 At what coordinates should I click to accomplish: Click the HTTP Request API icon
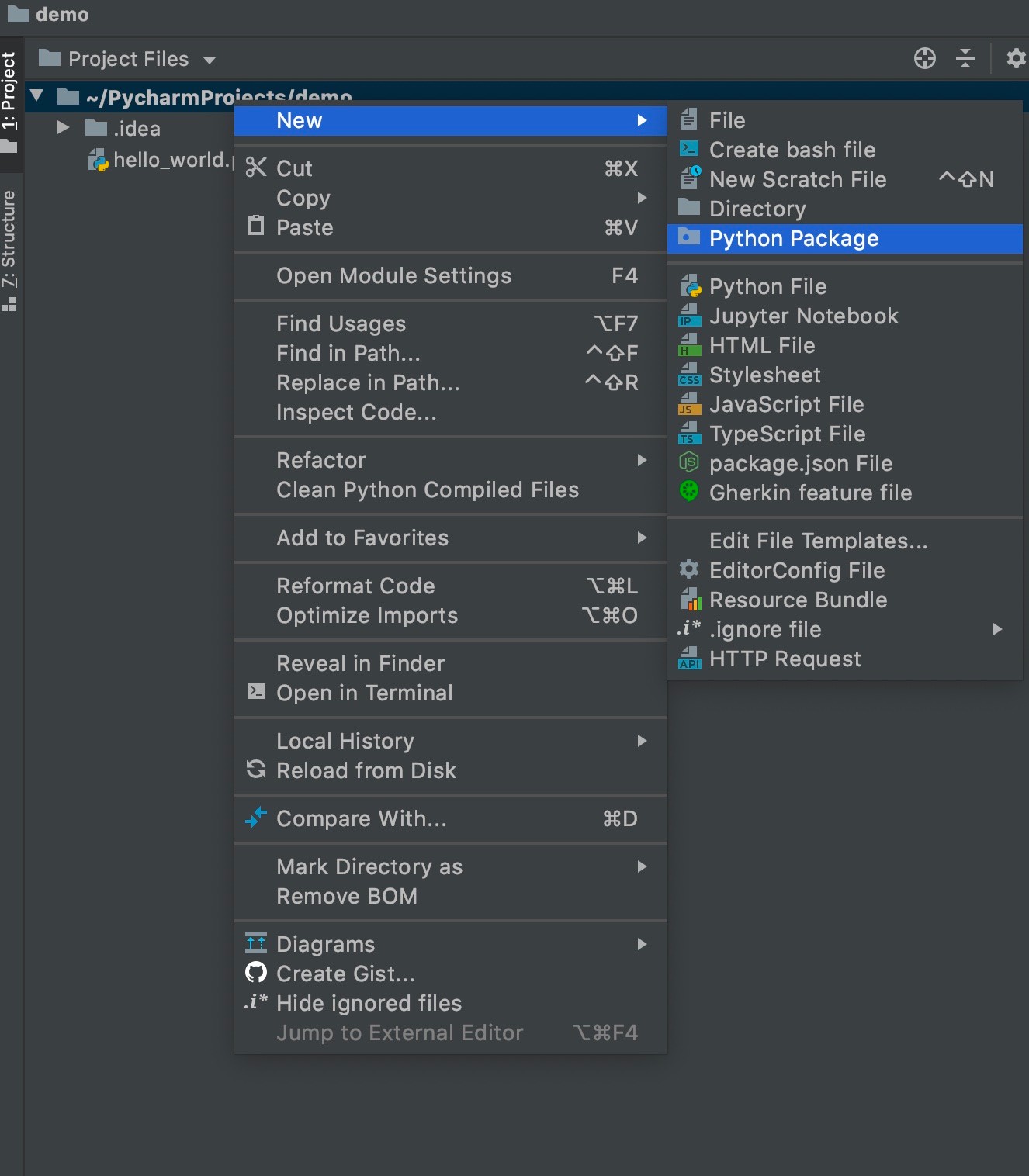(689, 658)
